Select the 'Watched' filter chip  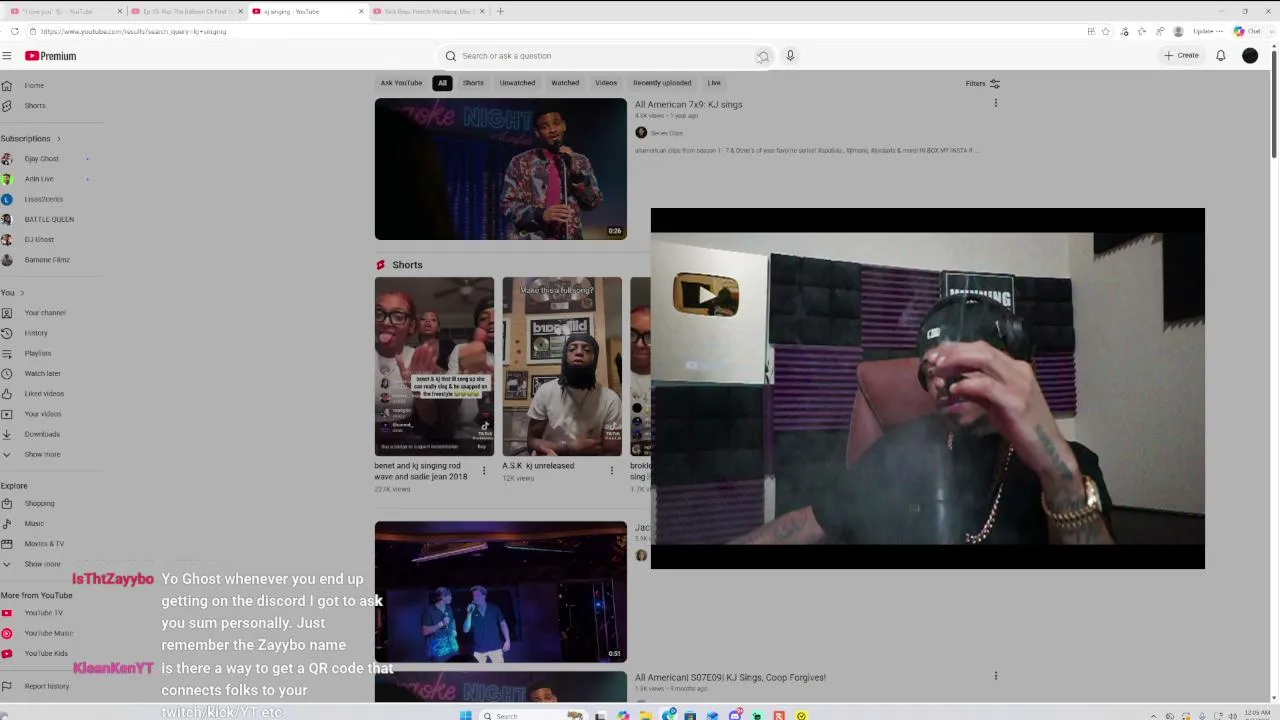(x=565, y=83)
